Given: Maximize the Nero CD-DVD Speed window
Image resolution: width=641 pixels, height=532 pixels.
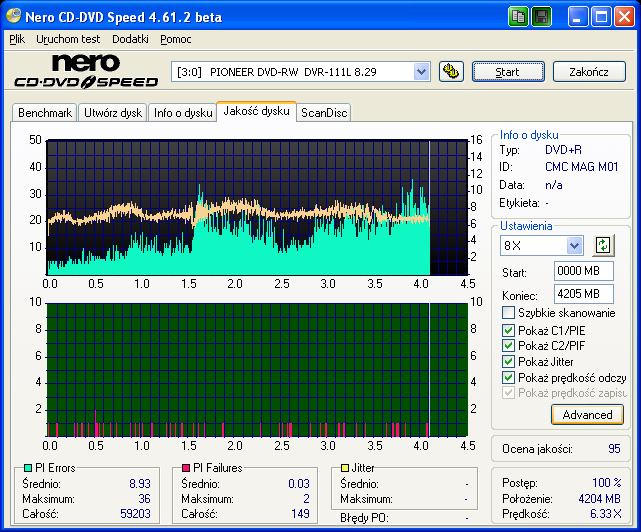Looking at the screenshot, I should point(601,17).
